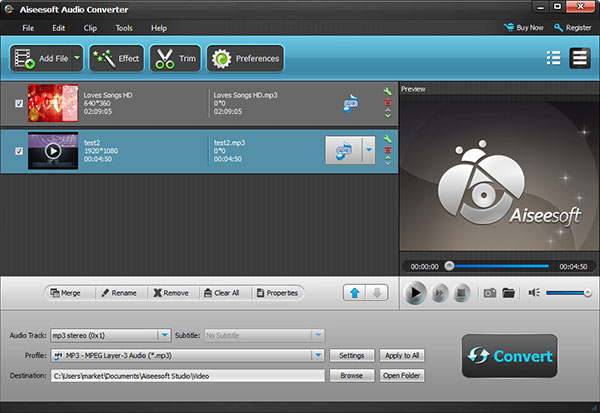The image size is (600, 413).
Task: Open the File menu
Action: coord(28,28)
